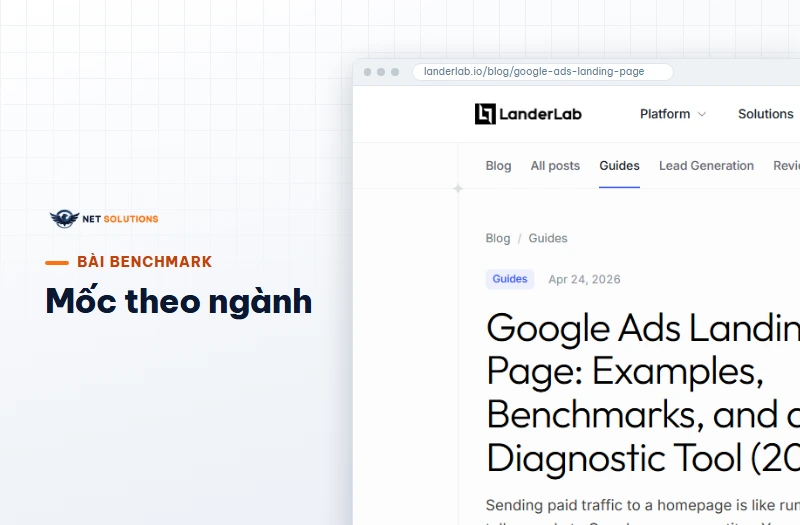Click the BÀI BENCHMARK label
The width and height of the screenshot is (800, 525).
tap(144, 262)
